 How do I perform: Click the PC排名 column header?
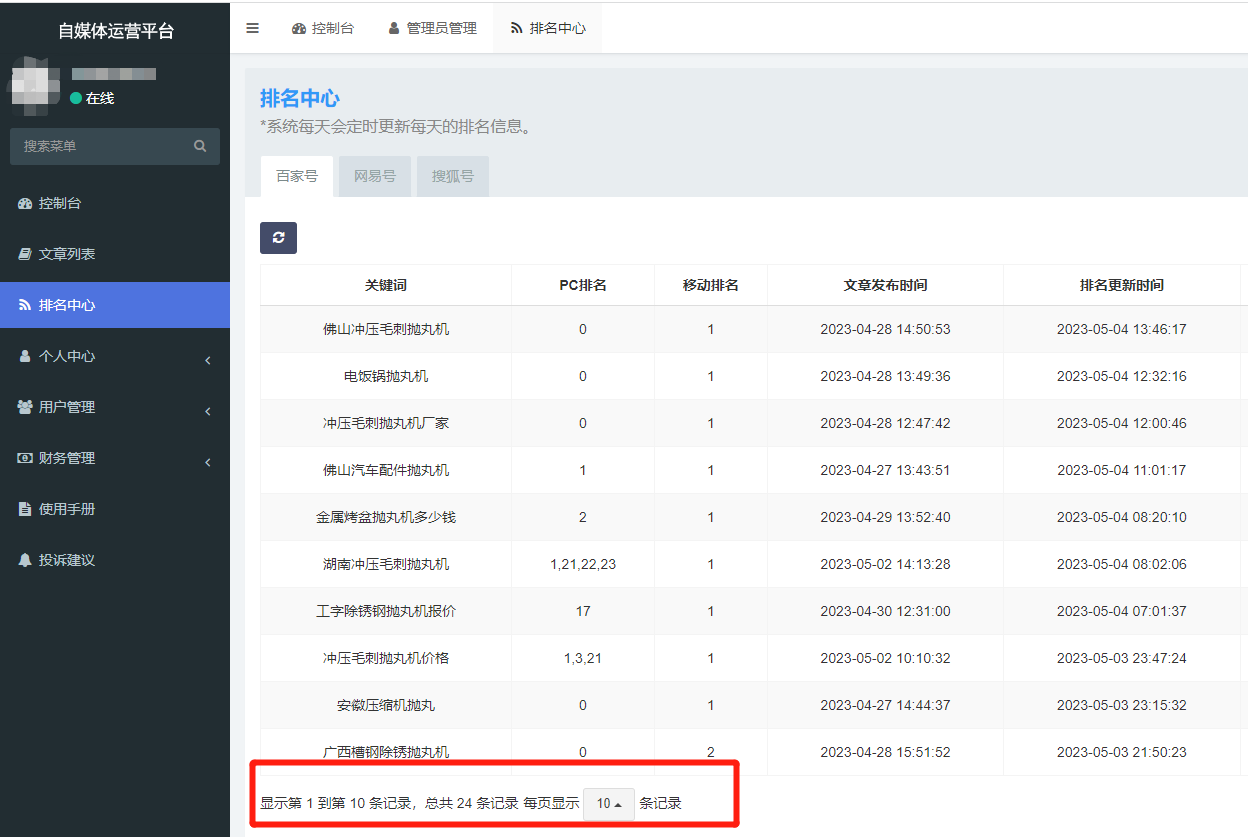582,285
